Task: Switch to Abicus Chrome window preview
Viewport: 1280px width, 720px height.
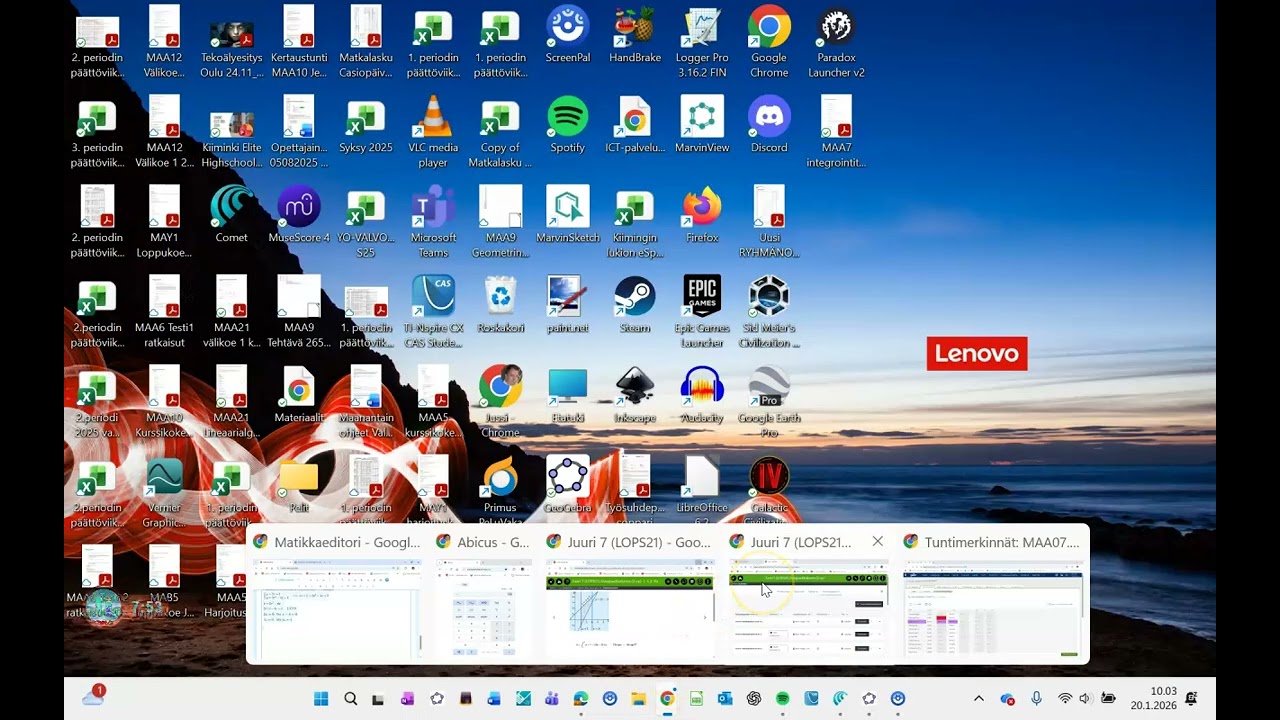Action: click(482, 595)
